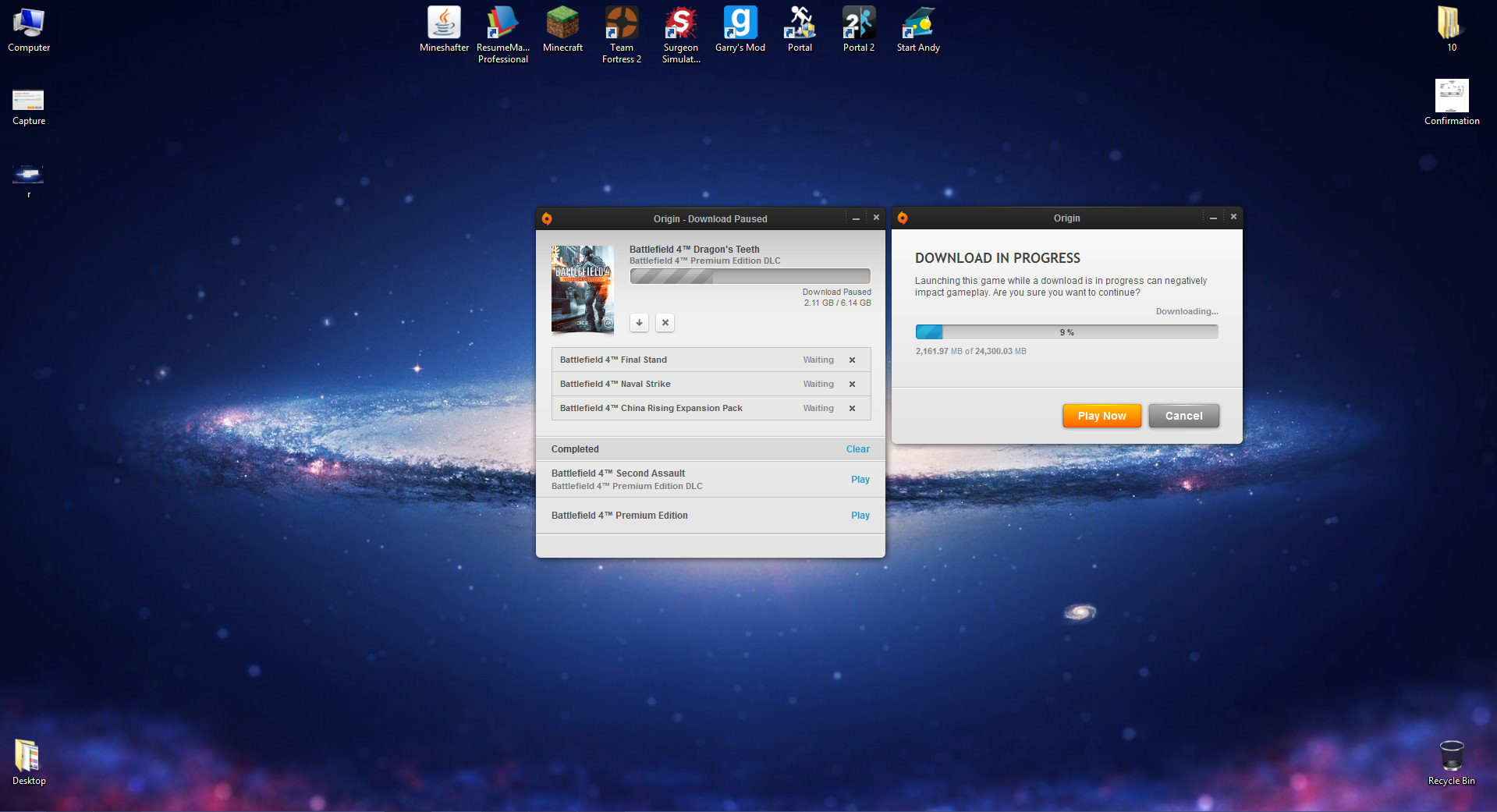Remove Battlefield 4 Final Stand from queue
This screenshot has width=1497, height=812.
[852, 360]
